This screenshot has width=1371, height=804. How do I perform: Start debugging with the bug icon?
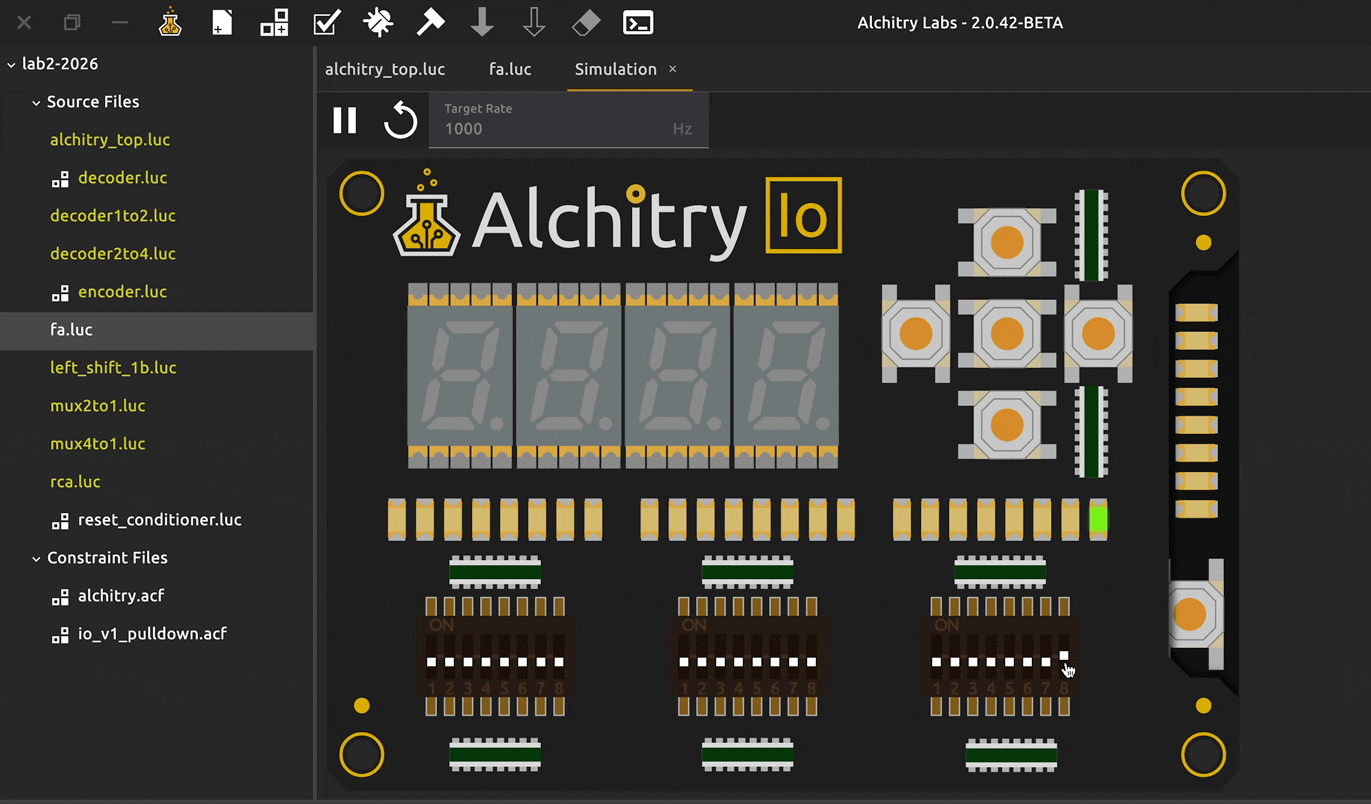coord(378,23)
